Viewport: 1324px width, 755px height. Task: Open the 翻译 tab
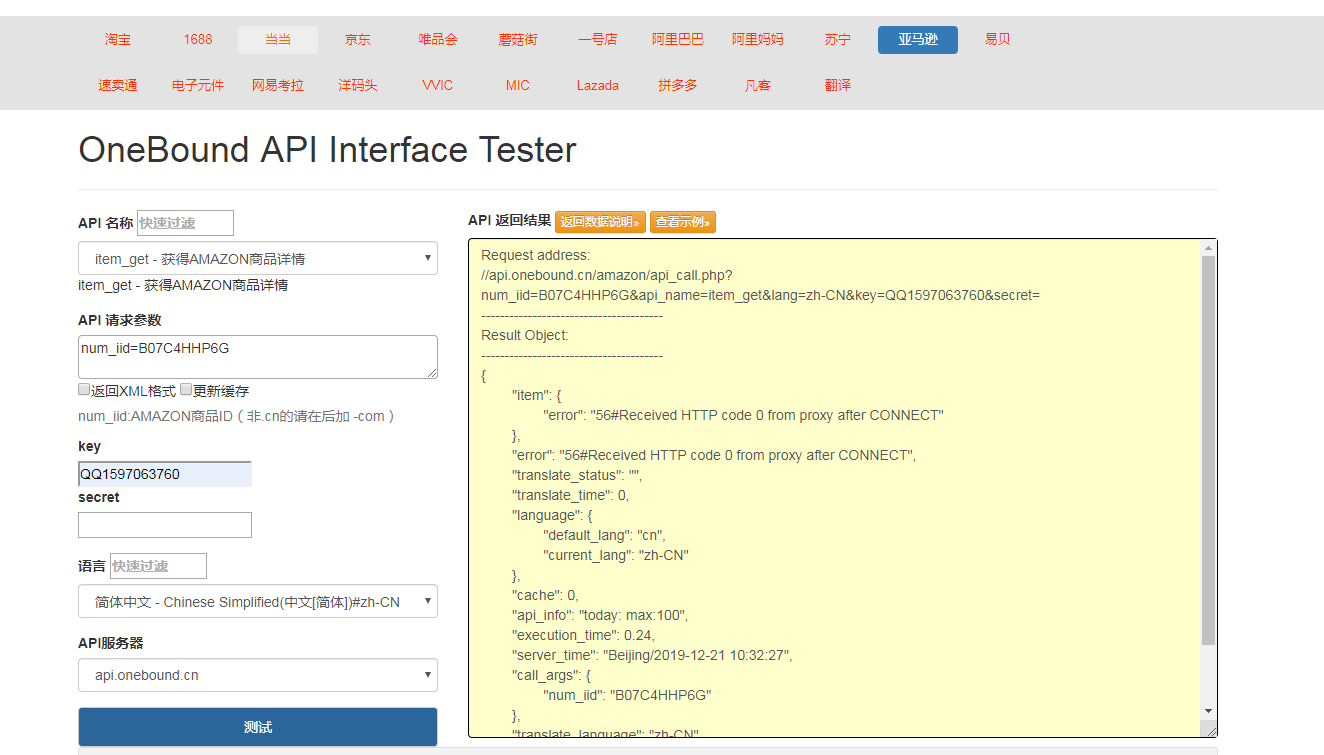838,86
